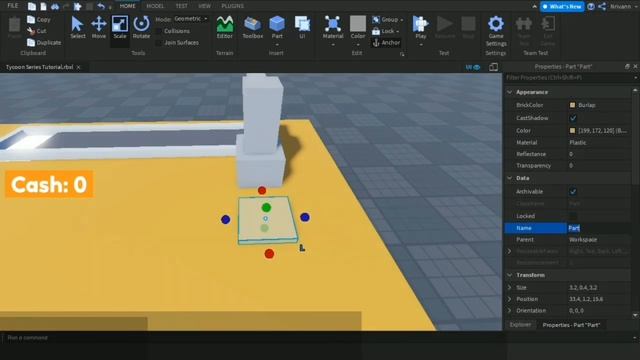Open the help icon beside What's New
Image resolution: width=640 pixels, height=360 pixels.
tap(591, 7)
